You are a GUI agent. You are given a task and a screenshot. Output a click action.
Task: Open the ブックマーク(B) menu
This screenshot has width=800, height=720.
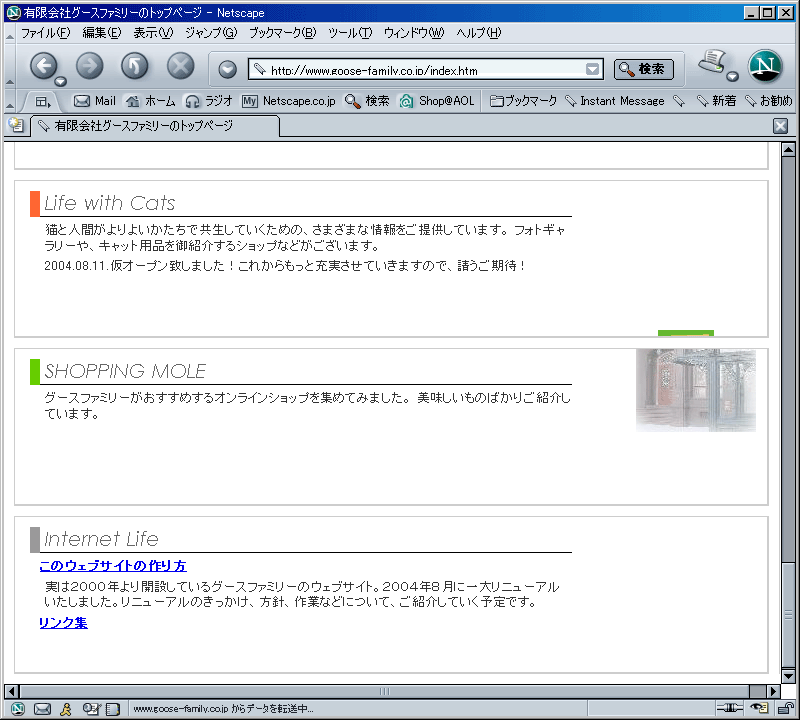pos(282,33)
